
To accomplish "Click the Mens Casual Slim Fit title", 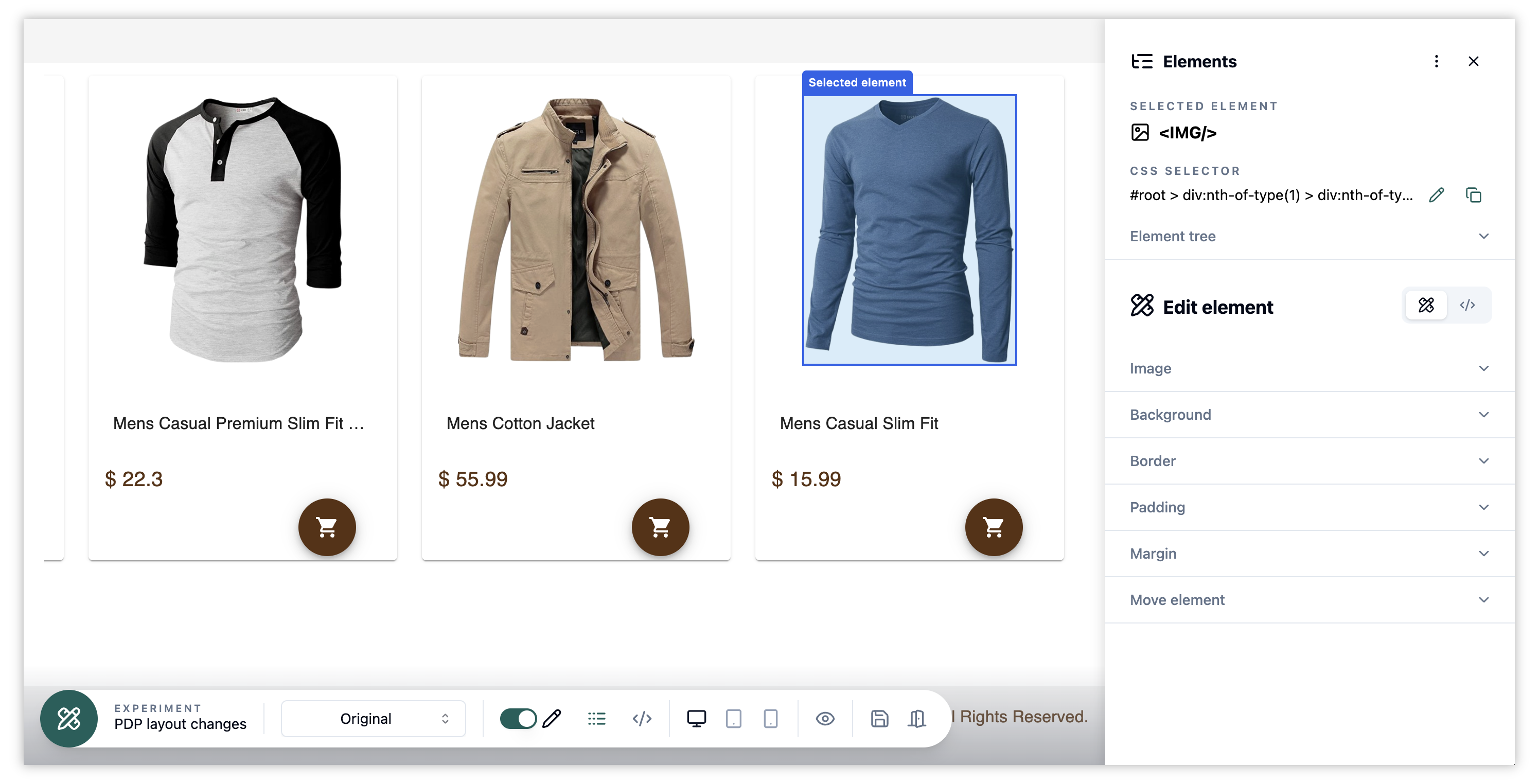I will [x=859, y=423].
